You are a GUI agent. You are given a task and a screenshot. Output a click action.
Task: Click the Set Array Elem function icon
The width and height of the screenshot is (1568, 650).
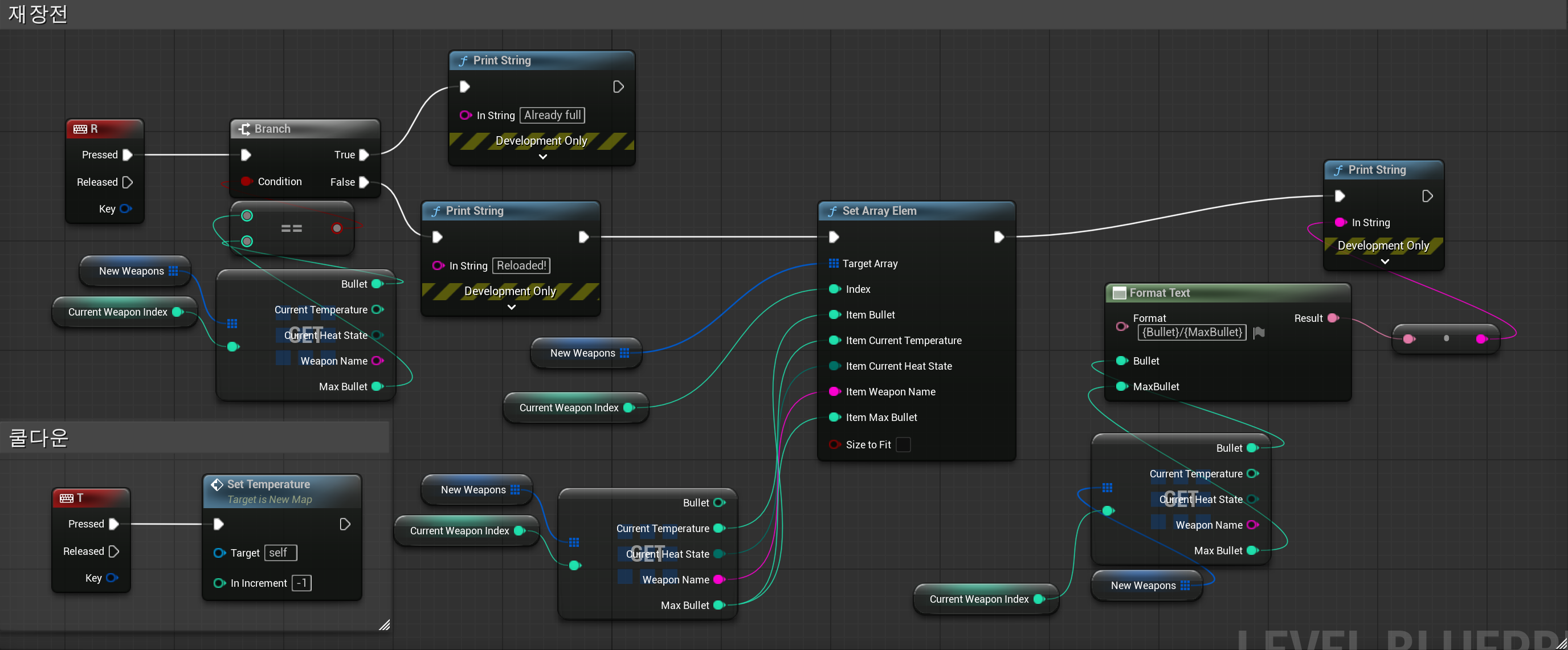832,211
